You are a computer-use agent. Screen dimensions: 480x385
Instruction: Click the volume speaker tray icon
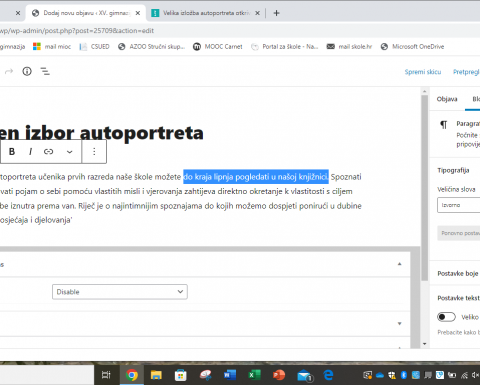pyautogui.click(x=476, y=375)
